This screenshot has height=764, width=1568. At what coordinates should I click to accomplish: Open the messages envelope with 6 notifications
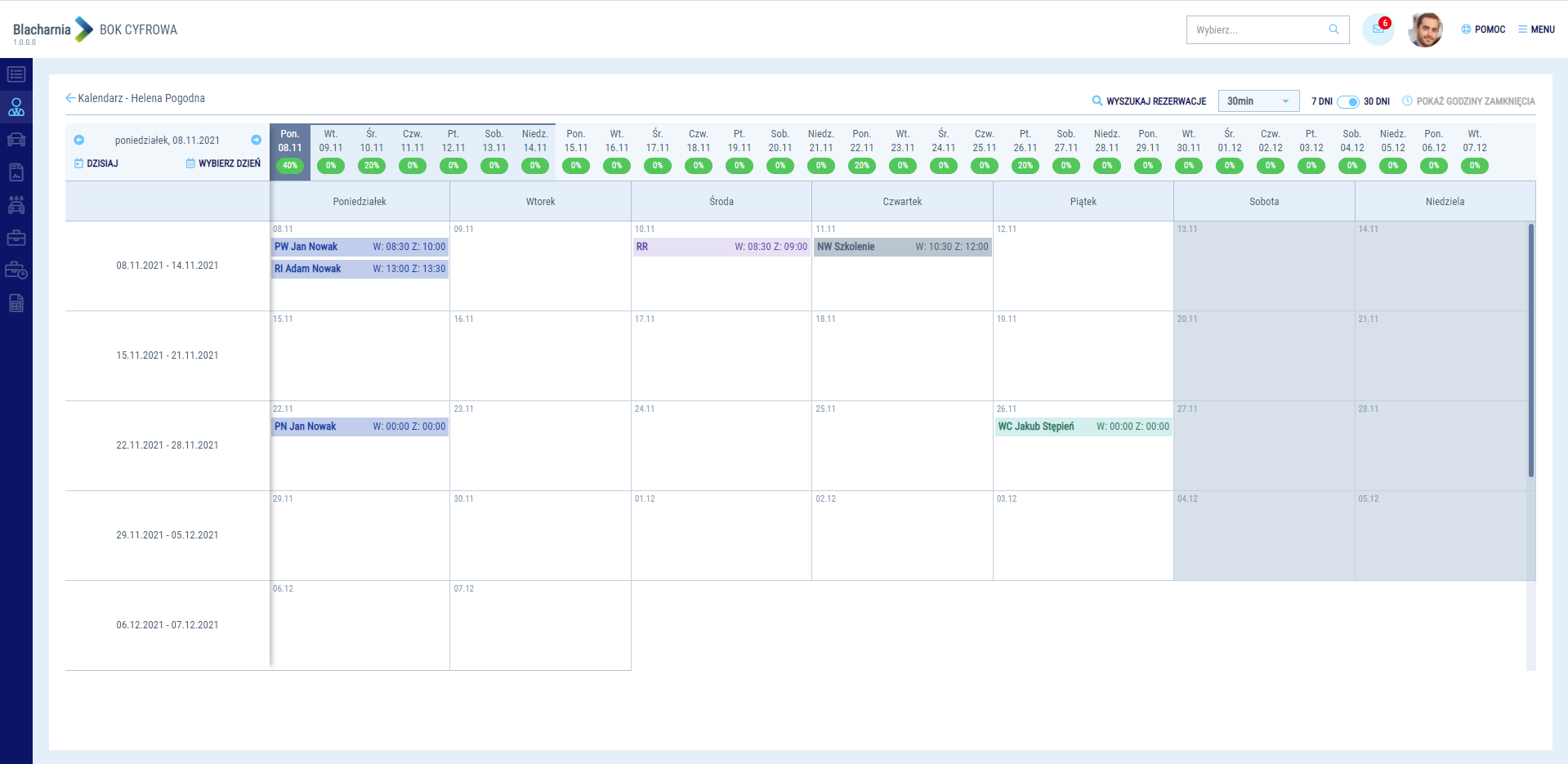[x=1378, y=29]
